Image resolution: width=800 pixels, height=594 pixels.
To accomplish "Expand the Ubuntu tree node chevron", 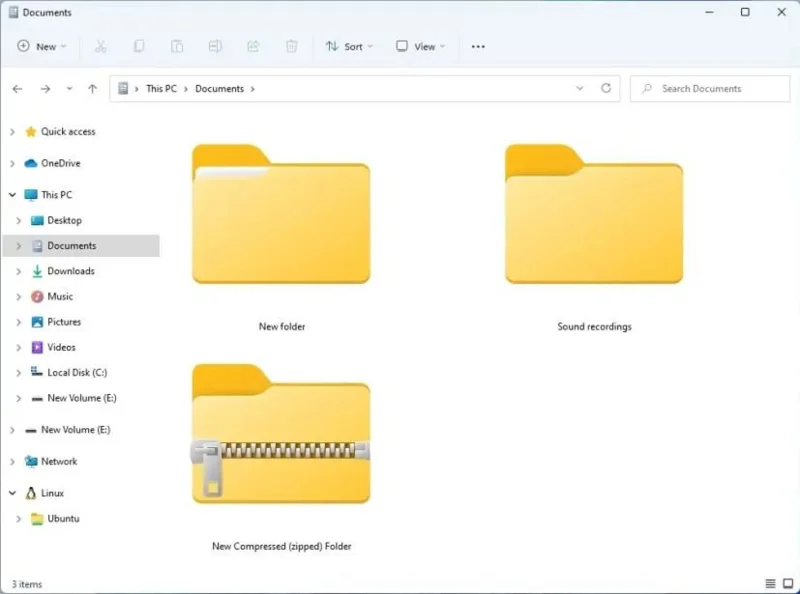I will [18, 519].
